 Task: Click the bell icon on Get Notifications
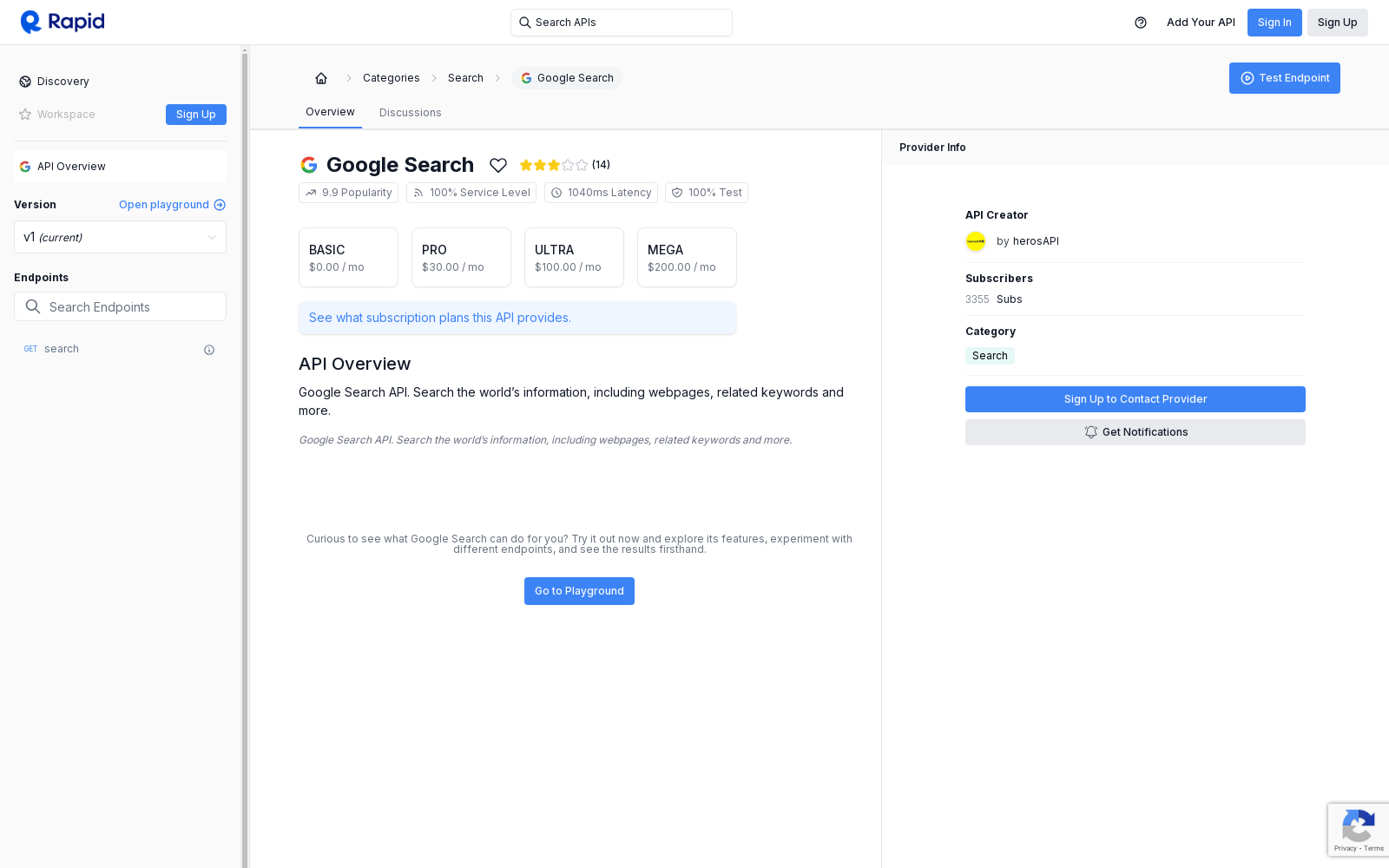pos(1091,432)
